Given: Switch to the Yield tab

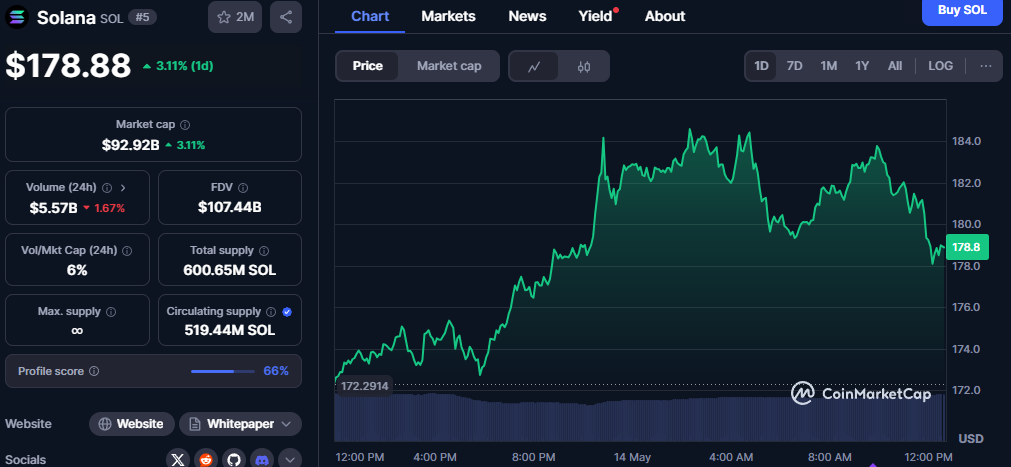Looking at the screenshot, I should 595,16.
